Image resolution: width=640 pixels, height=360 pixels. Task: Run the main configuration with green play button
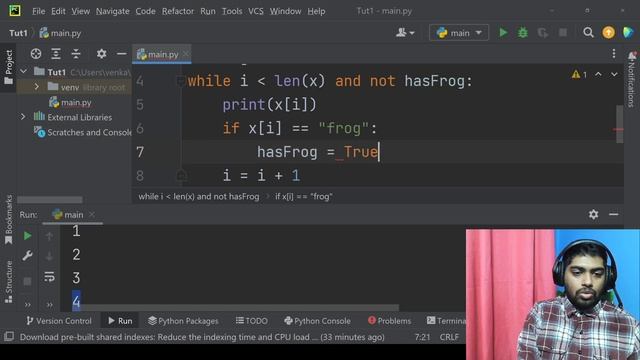[x=503, y=33]
